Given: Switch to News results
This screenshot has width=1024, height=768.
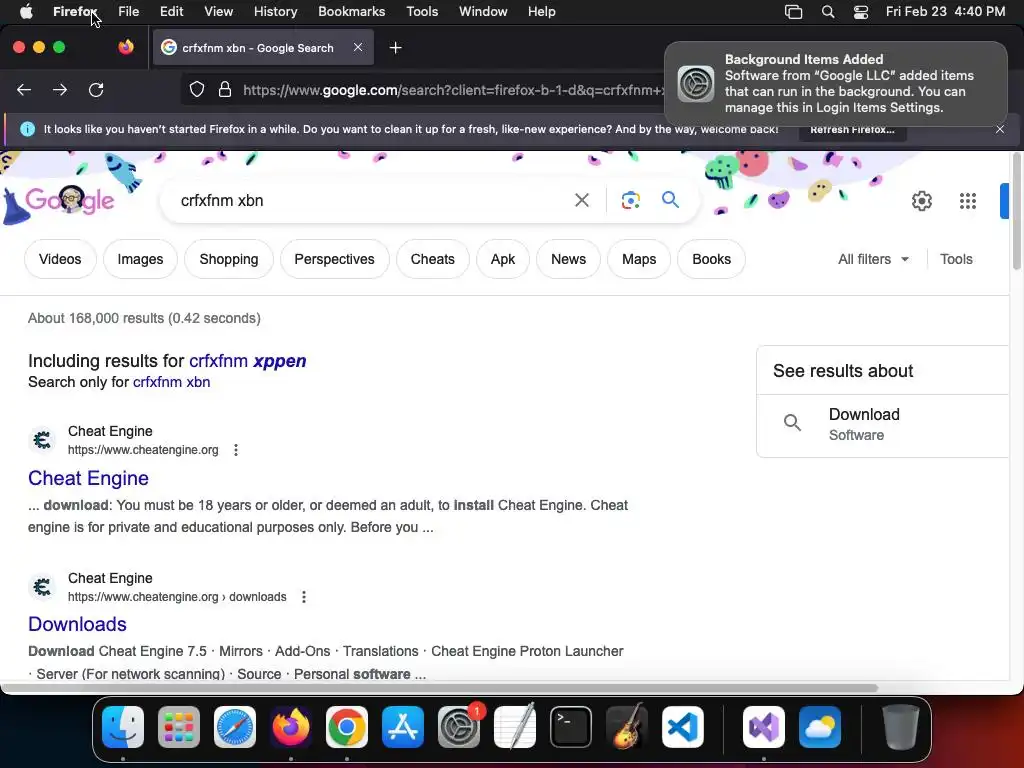Looking at the screenshot, I should click(568, 259).
